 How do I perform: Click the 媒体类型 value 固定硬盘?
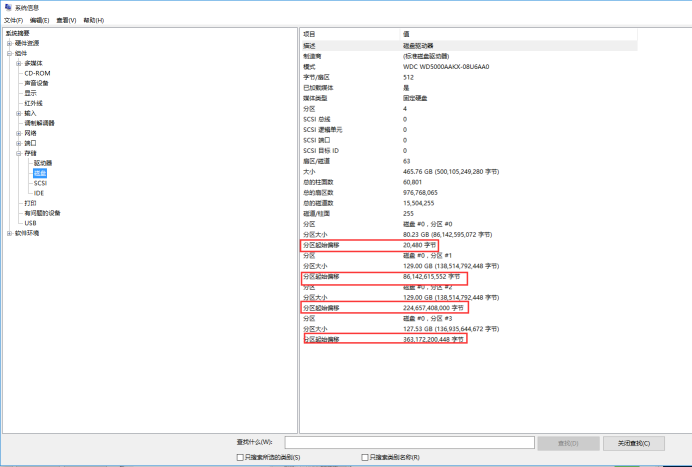coord(415,98)
